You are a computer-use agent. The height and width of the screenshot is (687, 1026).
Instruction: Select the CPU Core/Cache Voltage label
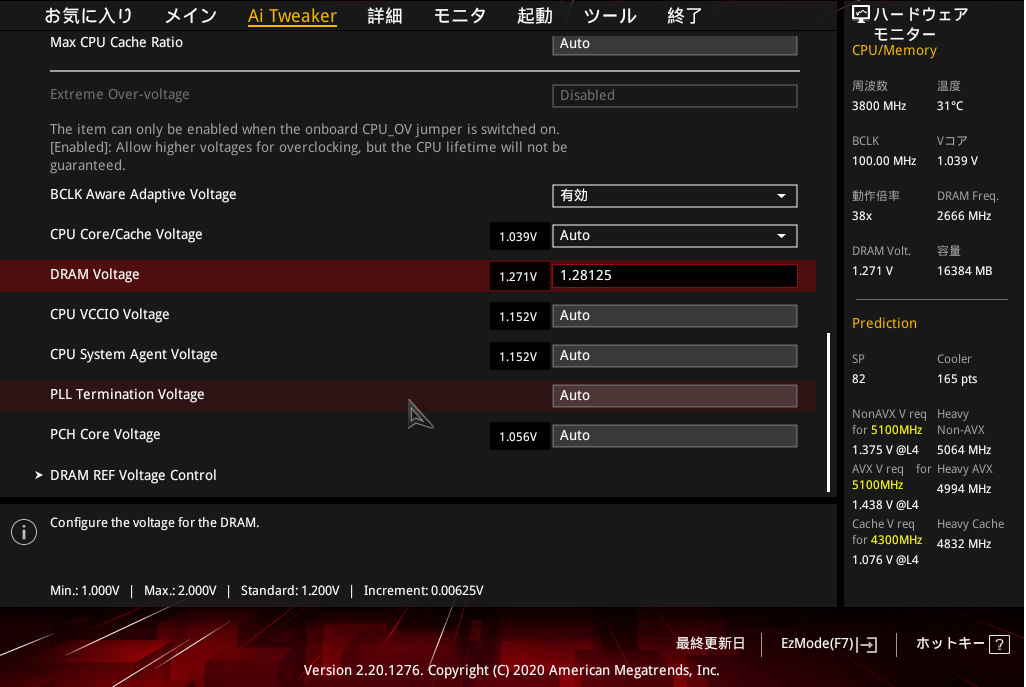[126, 234]
